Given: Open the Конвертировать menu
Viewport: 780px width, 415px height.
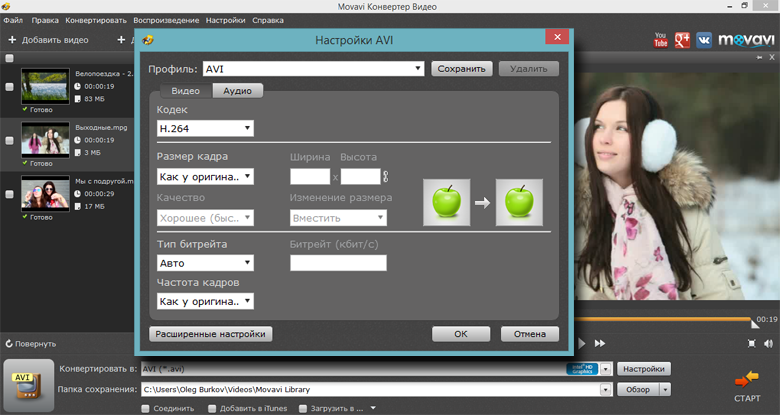Looking at the screenshot, I should point(96,20).
